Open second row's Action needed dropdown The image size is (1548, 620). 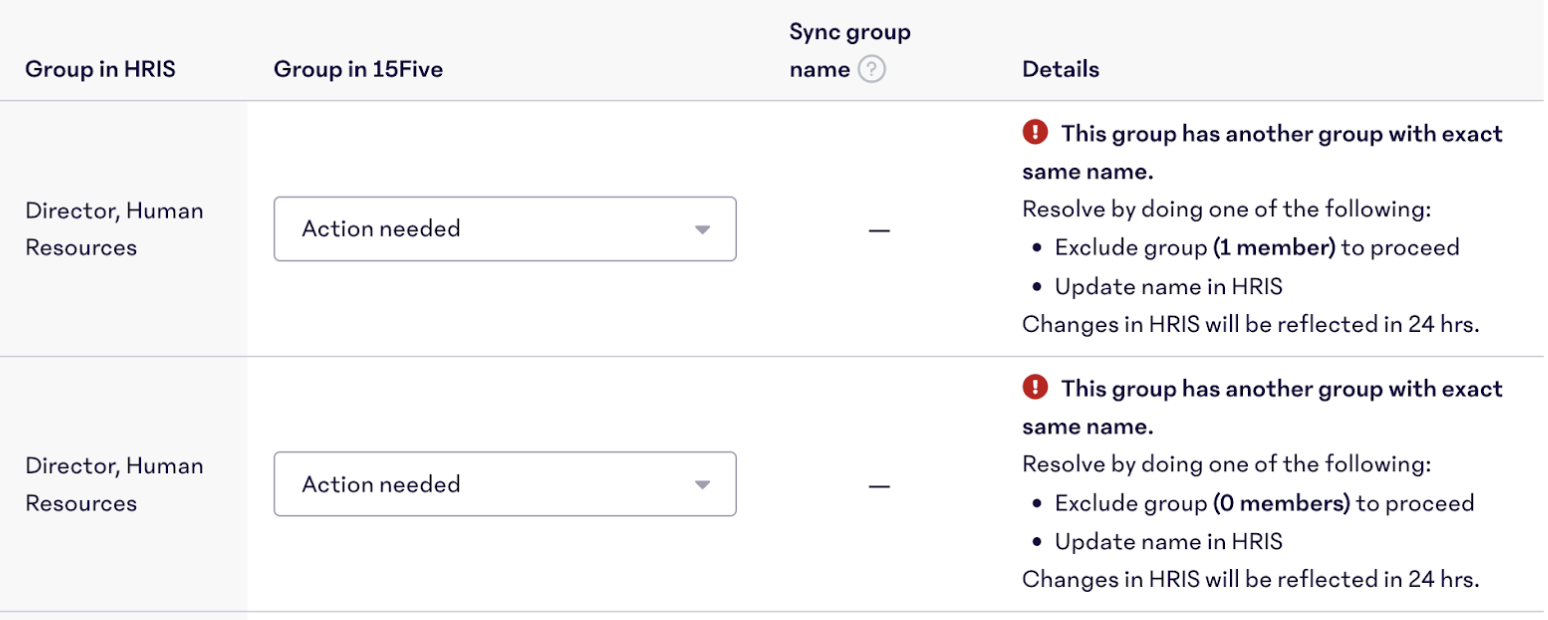pyautogui.click(x=505, y=484)
